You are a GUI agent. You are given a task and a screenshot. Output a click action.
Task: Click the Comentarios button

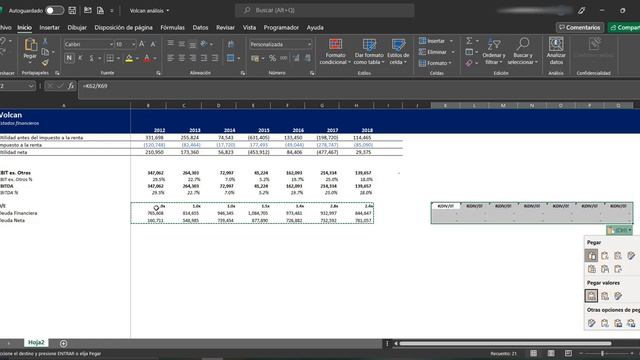pos(580,27)
